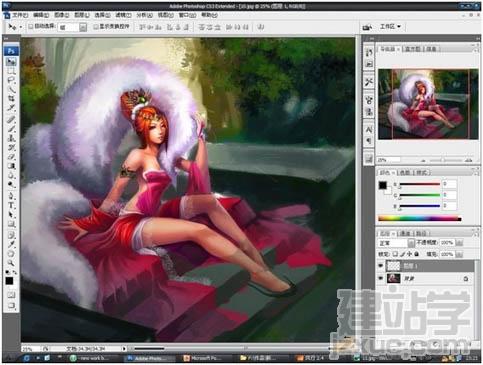Open the status bar document info arrow
The width and height of the screenshot is (483, 365).
point(124,349)
